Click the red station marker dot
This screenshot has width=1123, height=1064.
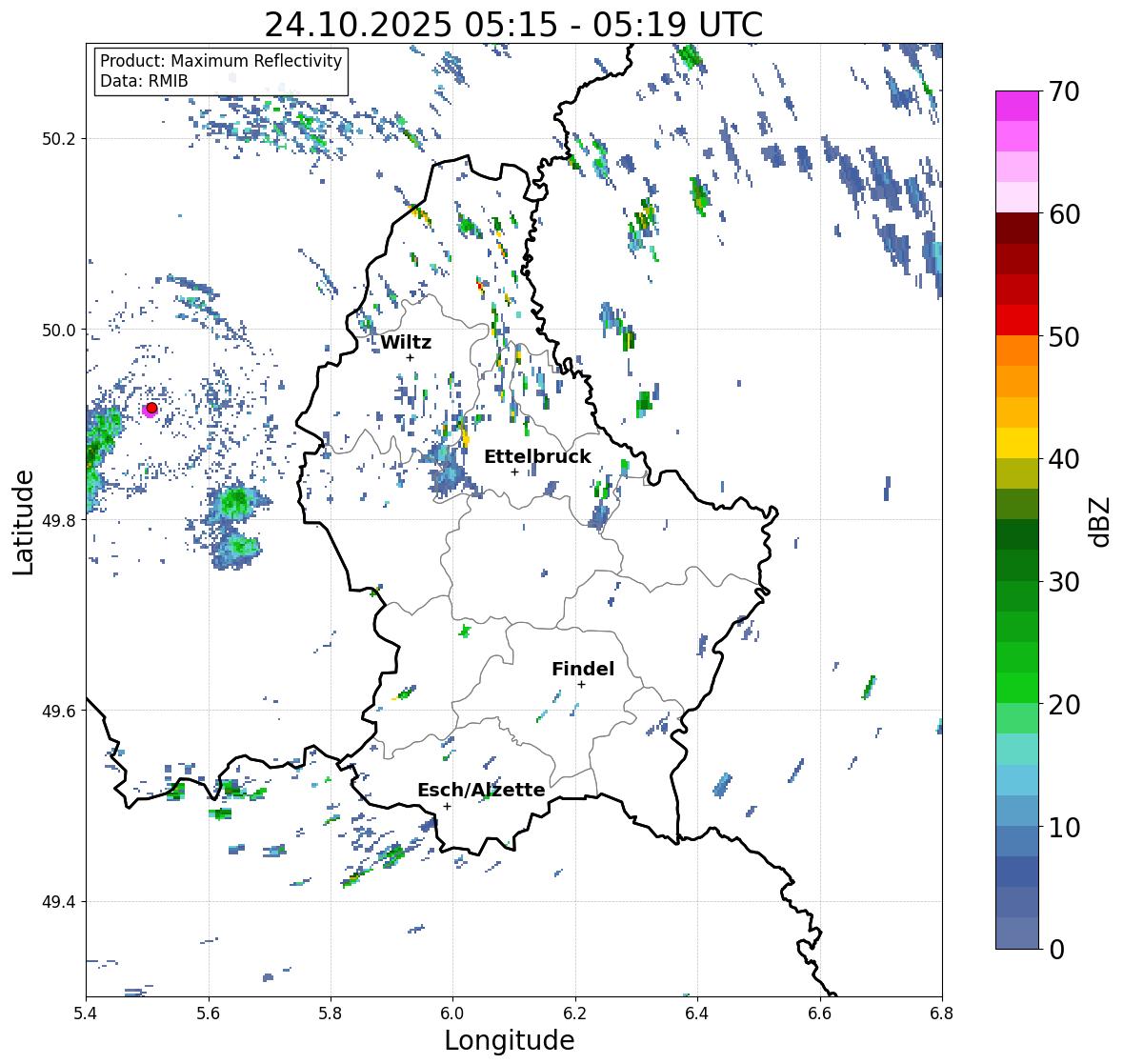tap(151, 408)
